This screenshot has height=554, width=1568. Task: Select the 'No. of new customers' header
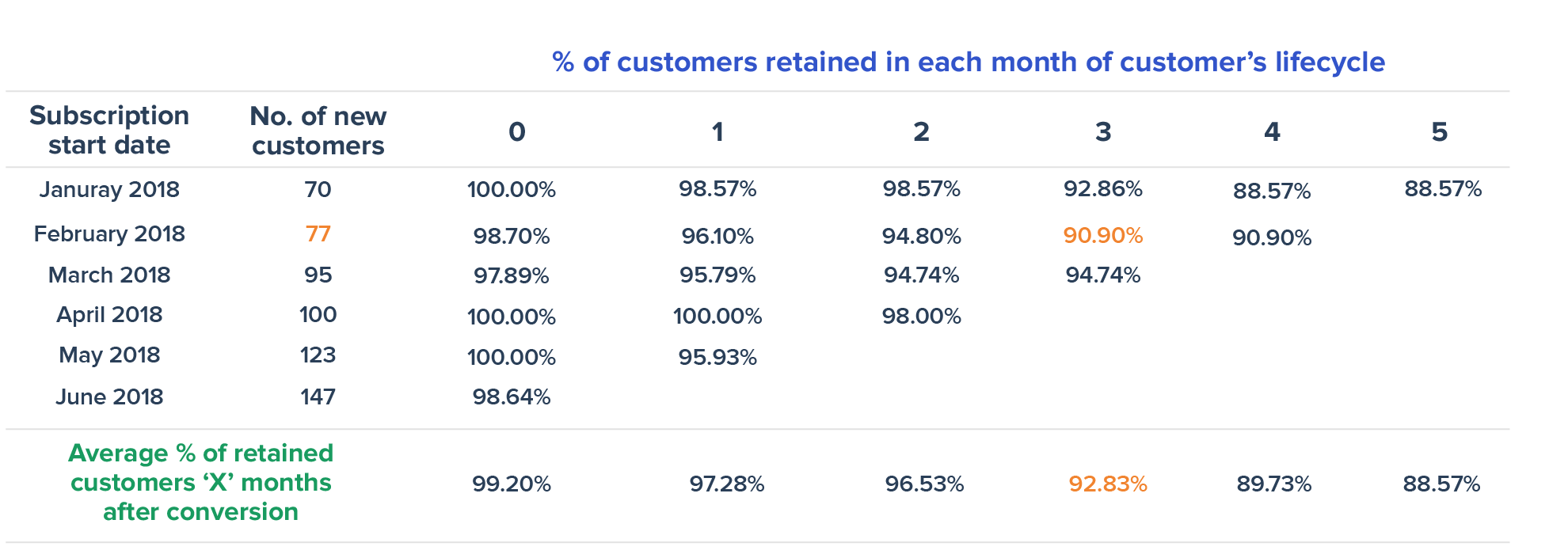[x=318, y=131]
